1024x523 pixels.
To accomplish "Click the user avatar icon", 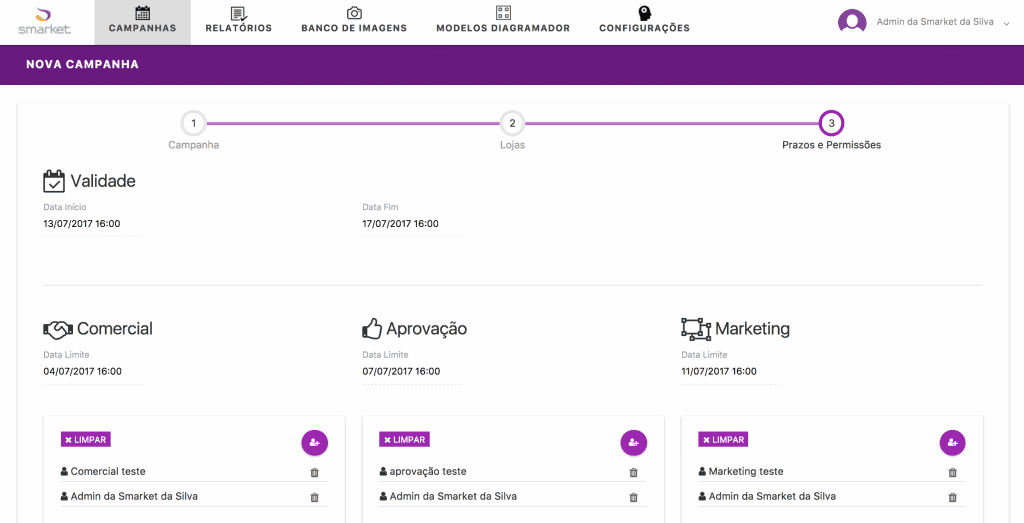I will coord(852,22).
